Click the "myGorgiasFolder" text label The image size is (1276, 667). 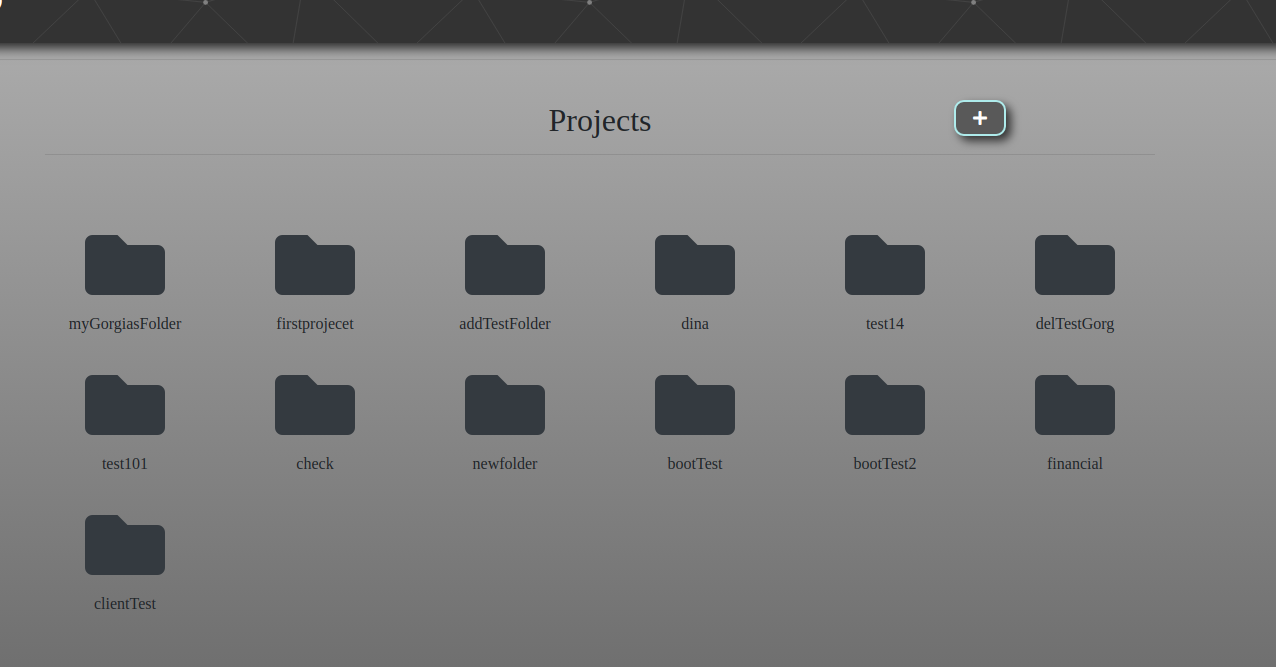(125, 324)
